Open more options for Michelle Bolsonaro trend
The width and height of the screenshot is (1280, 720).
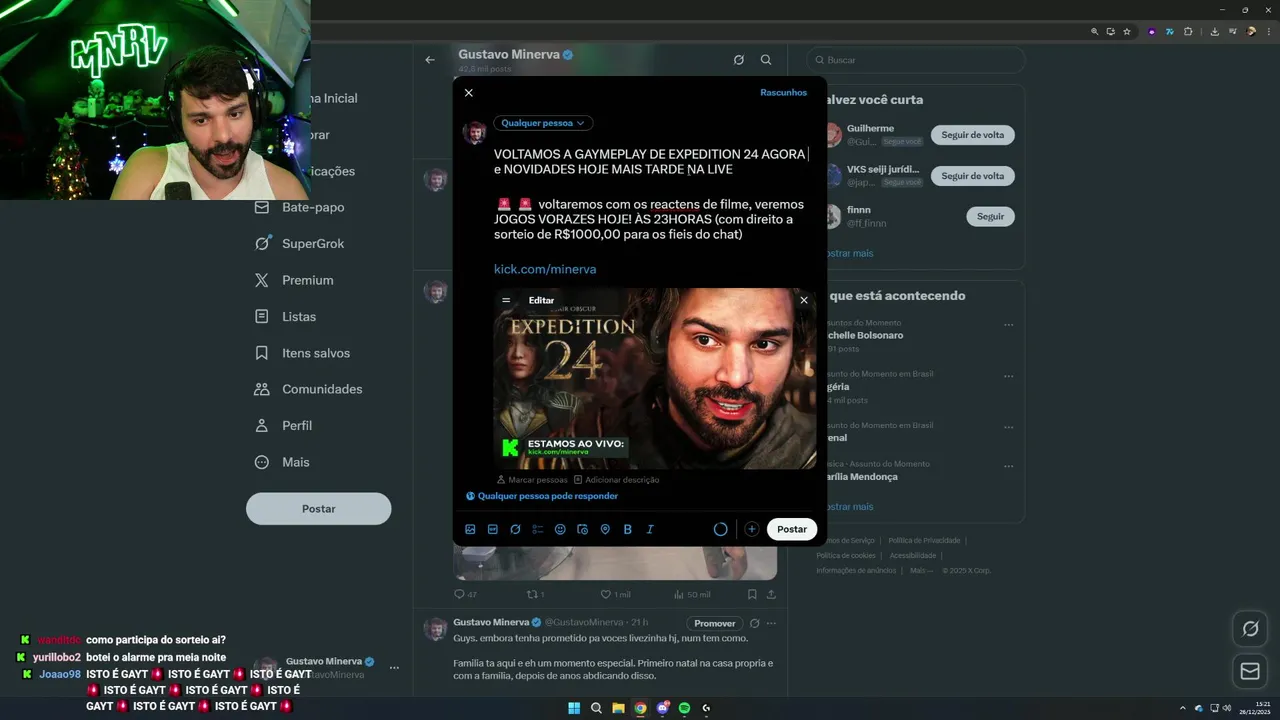click(1008, 325)
